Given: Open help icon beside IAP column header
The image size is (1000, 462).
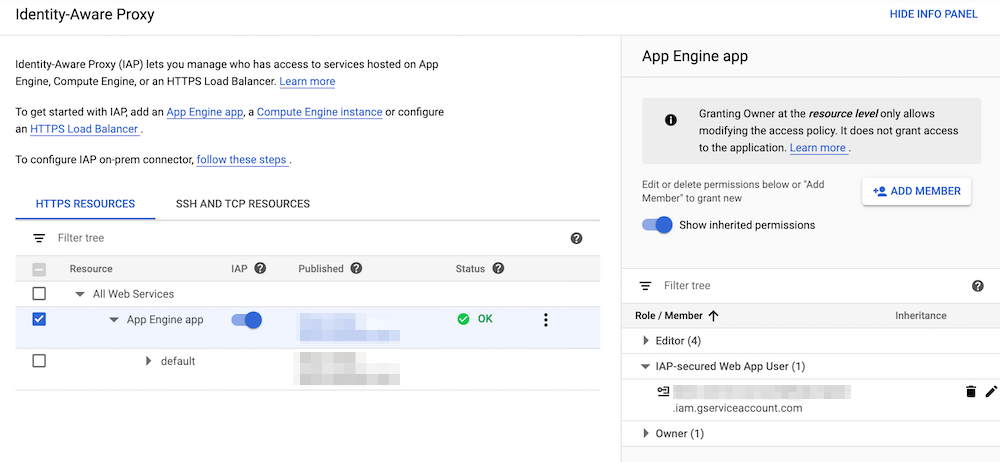Looking at the screenshot, I should [x=260, y=269].
